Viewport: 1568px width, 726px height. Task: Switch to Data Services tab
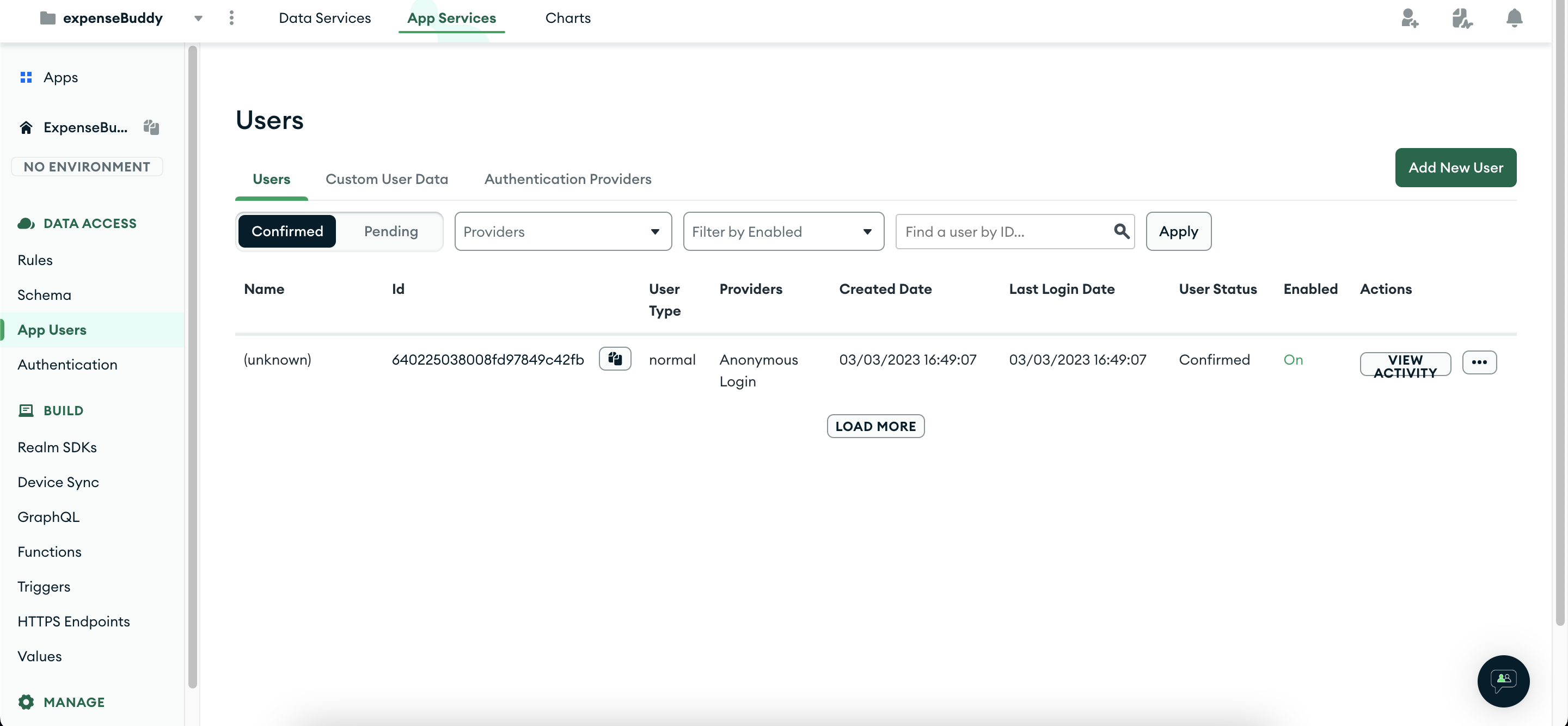click(324, 19)
